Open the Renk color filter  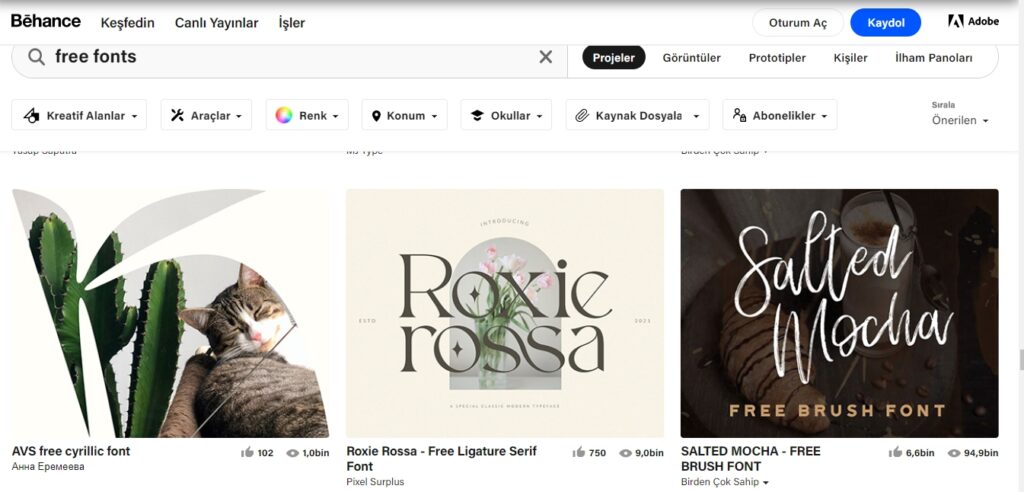307,115
